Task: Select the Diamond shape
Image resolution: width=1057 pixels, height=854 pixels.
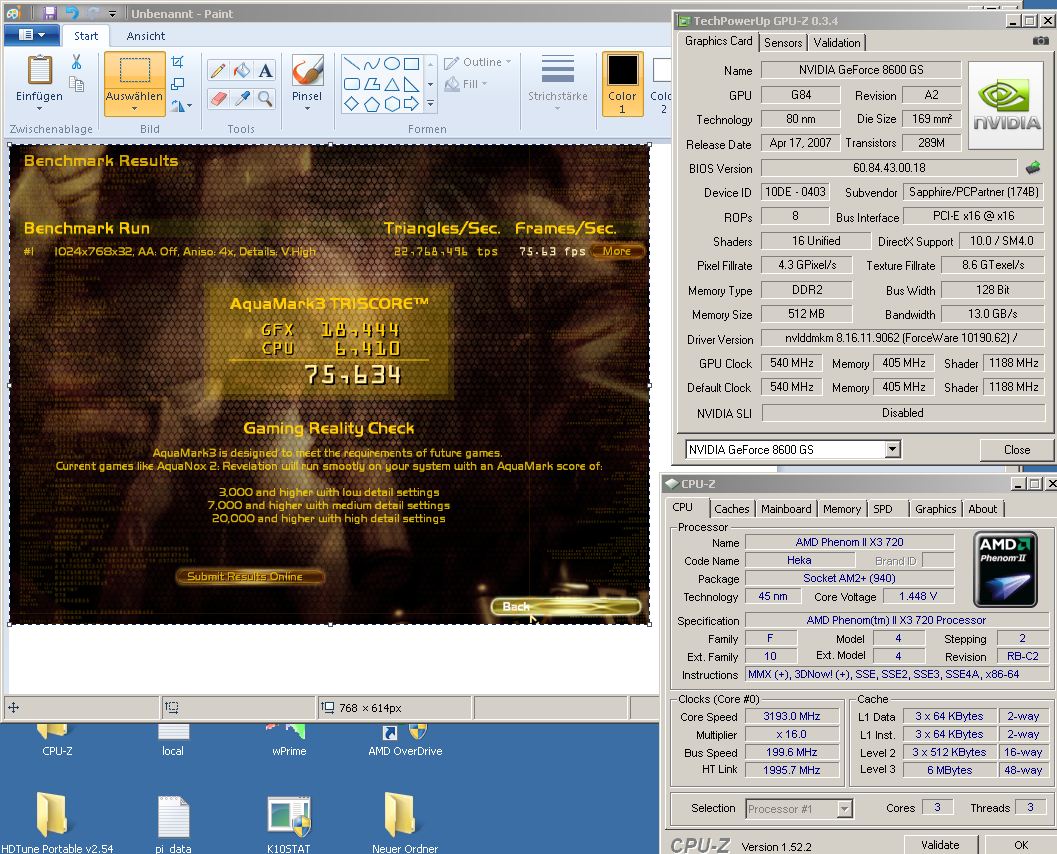Action: coord(352,104)
